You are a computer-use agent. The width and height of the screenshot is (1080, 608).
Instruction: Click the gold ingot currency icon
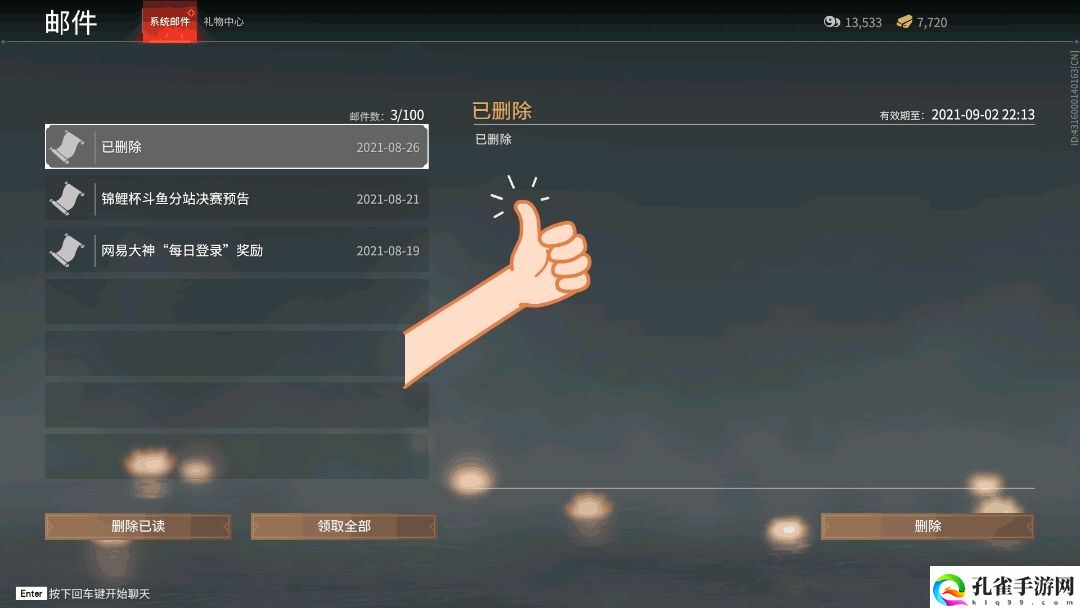904,22
